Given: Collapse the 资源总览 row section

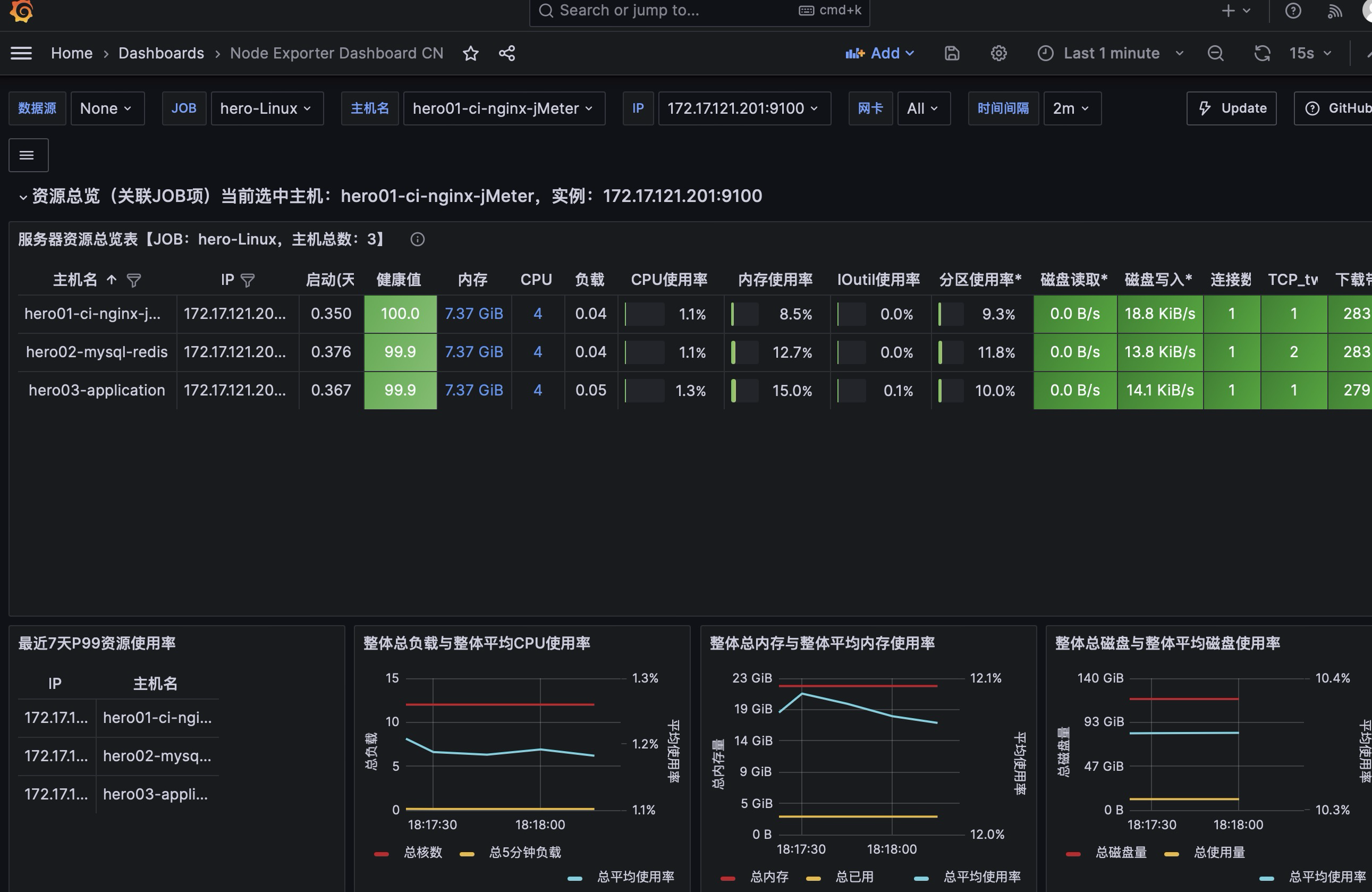Looking at the screenshot, I should 23,197.
